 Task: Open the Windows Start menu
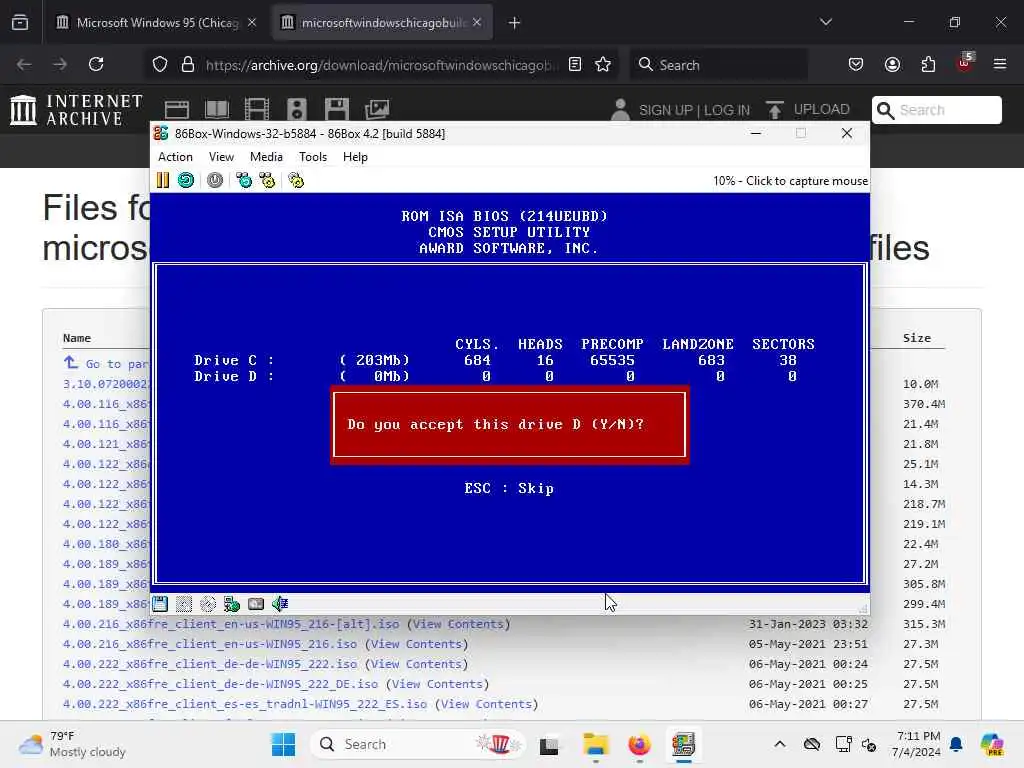(x=283, y=744)
